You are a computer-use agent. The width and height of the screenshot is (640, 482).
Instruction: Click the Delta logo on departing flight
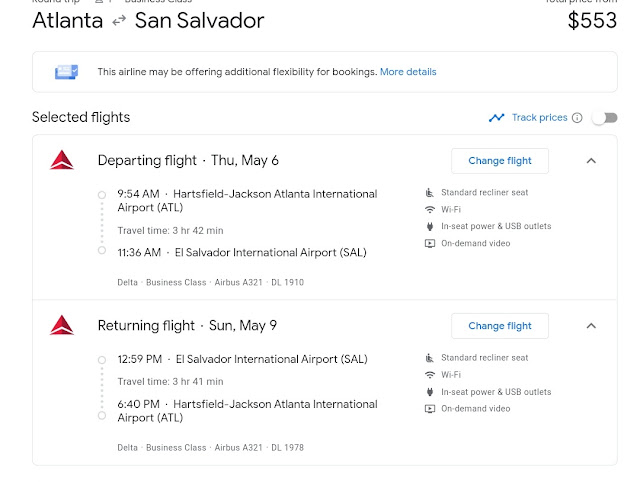pyautogui.click(x=62, y=160)
